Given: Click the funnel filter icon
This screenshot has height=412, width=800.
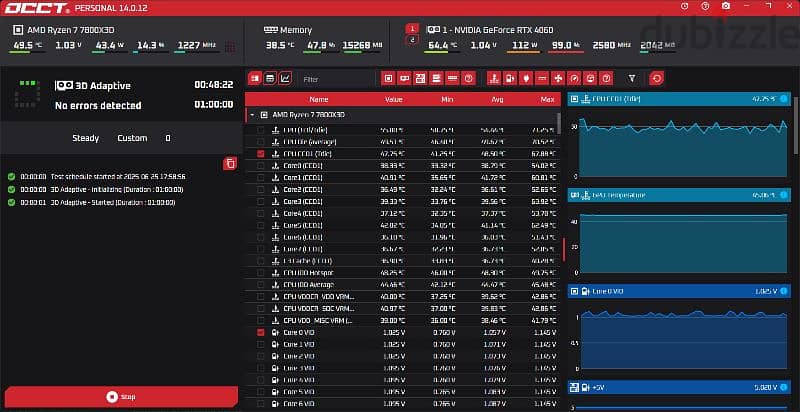Looking at the screenshot, I should pyautogui.click(x=632, y=79).
